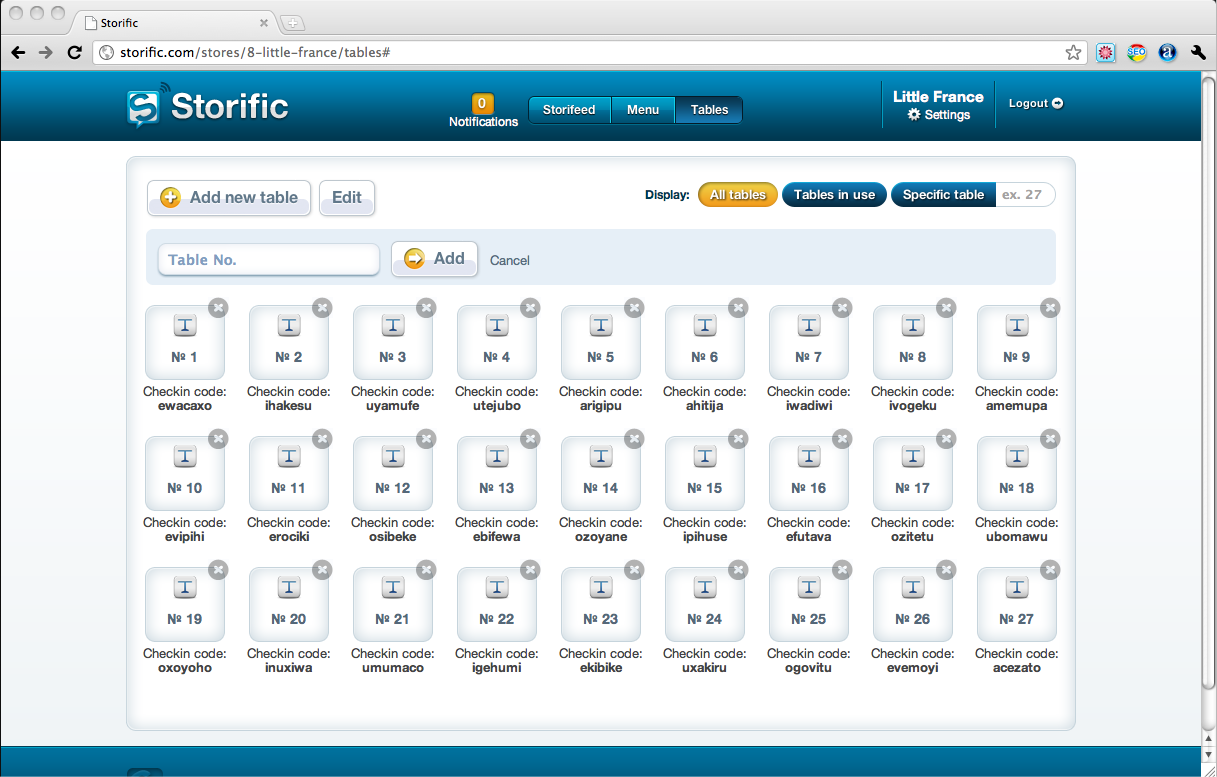Open Little France Settings
The height and width of the screenshot is (777, 1217).
point(938,115)
